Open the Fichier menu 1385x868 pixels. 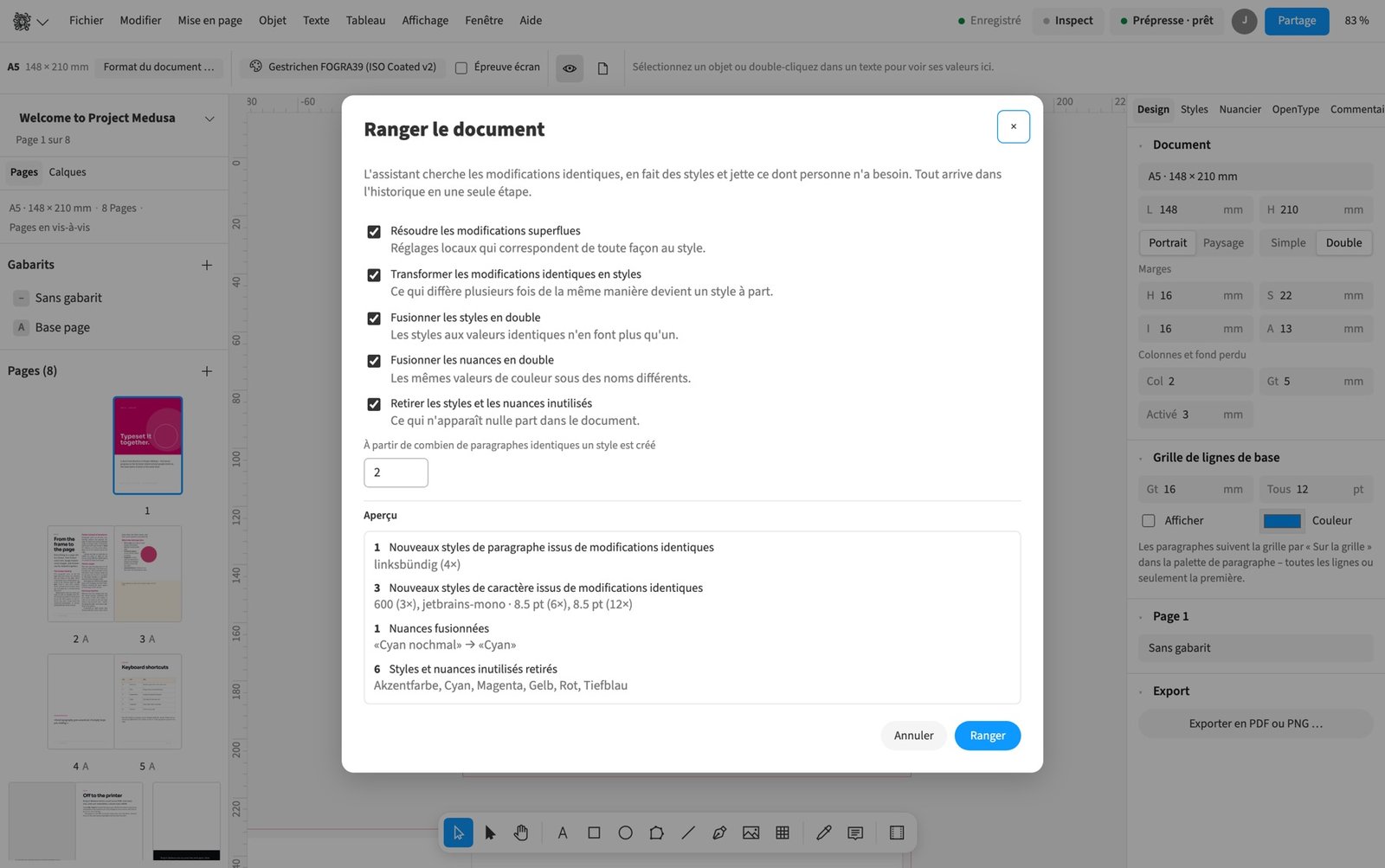point(86,21)
